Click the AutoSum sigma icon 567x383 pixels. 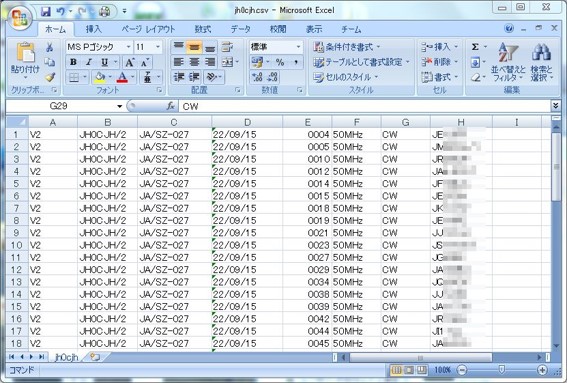pos(475,47)
